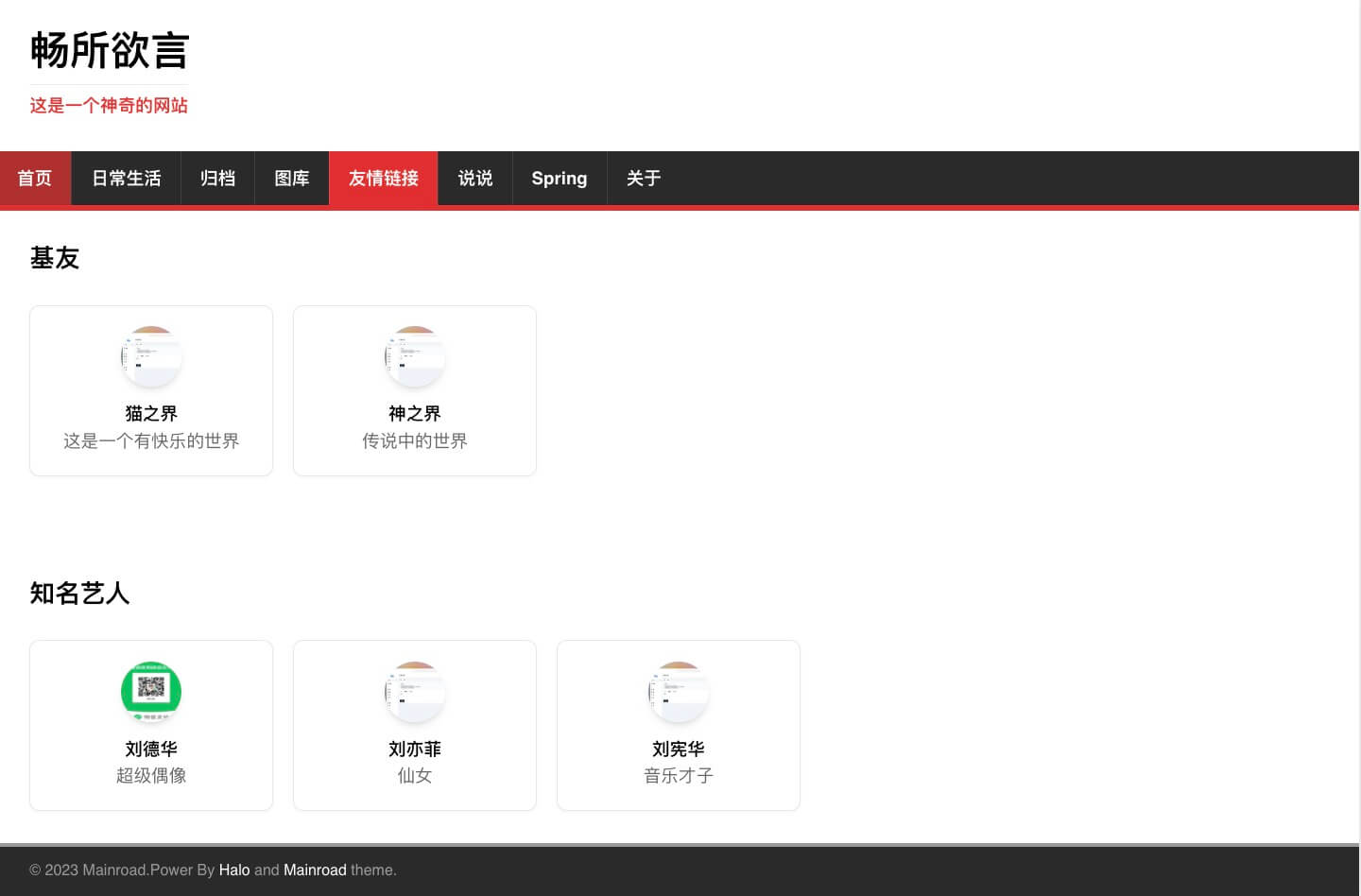Navigate to the Spring menu item
The height and width of the screenshot is (896, 1361).
559,178
